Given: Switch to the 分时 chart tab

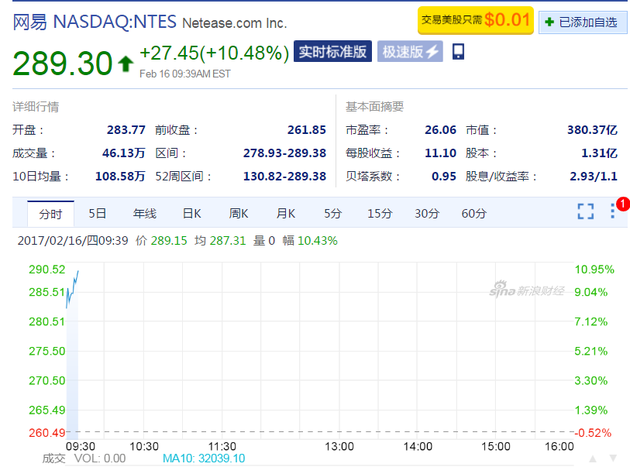Looking at the screenshot, I should 51,214.
